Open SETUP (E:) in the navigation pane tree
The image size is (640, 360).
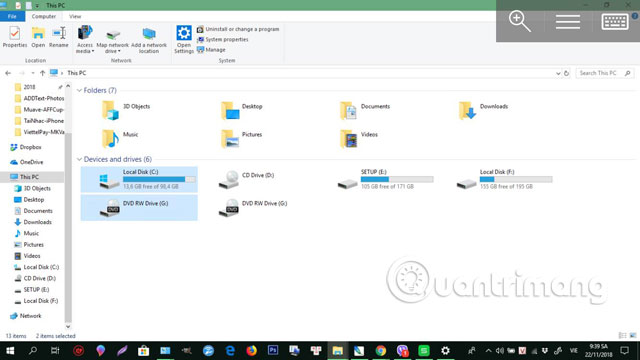coord(31,289)
